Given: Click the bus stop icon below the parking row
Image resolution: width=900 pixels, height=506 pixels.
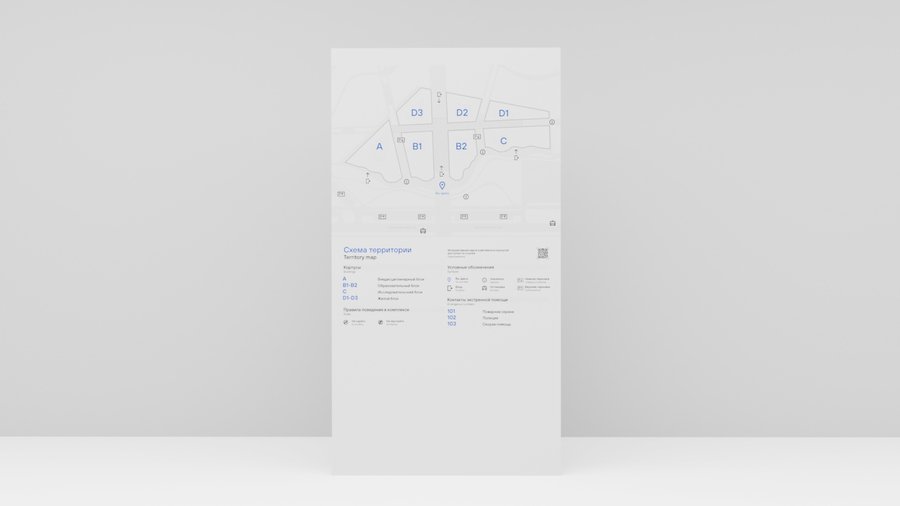Looking at the screenshot, I should (423, 231).
